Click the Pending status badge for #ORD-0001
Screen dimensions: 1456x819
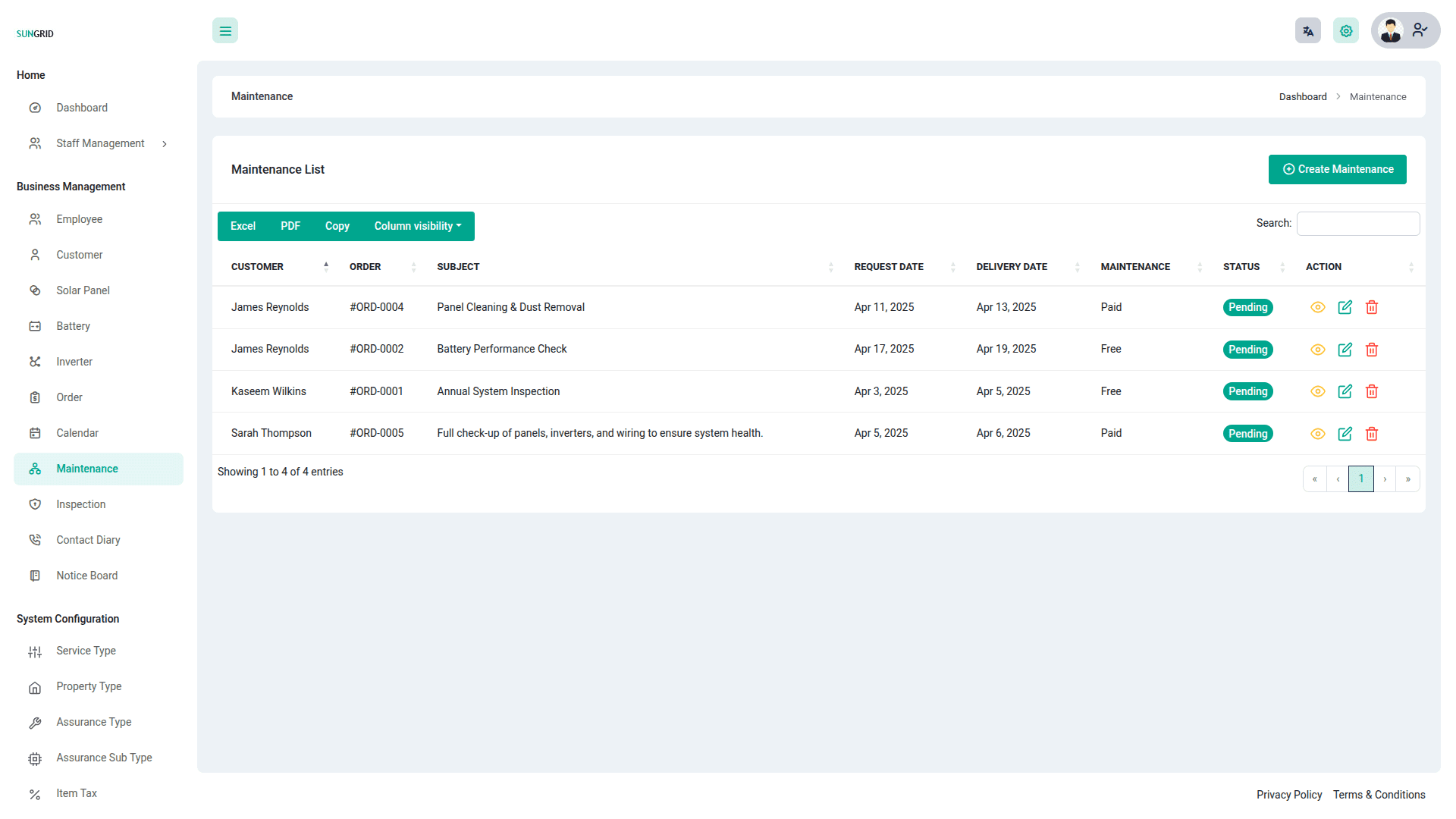pyautogui.click(x=1247, y=391)
